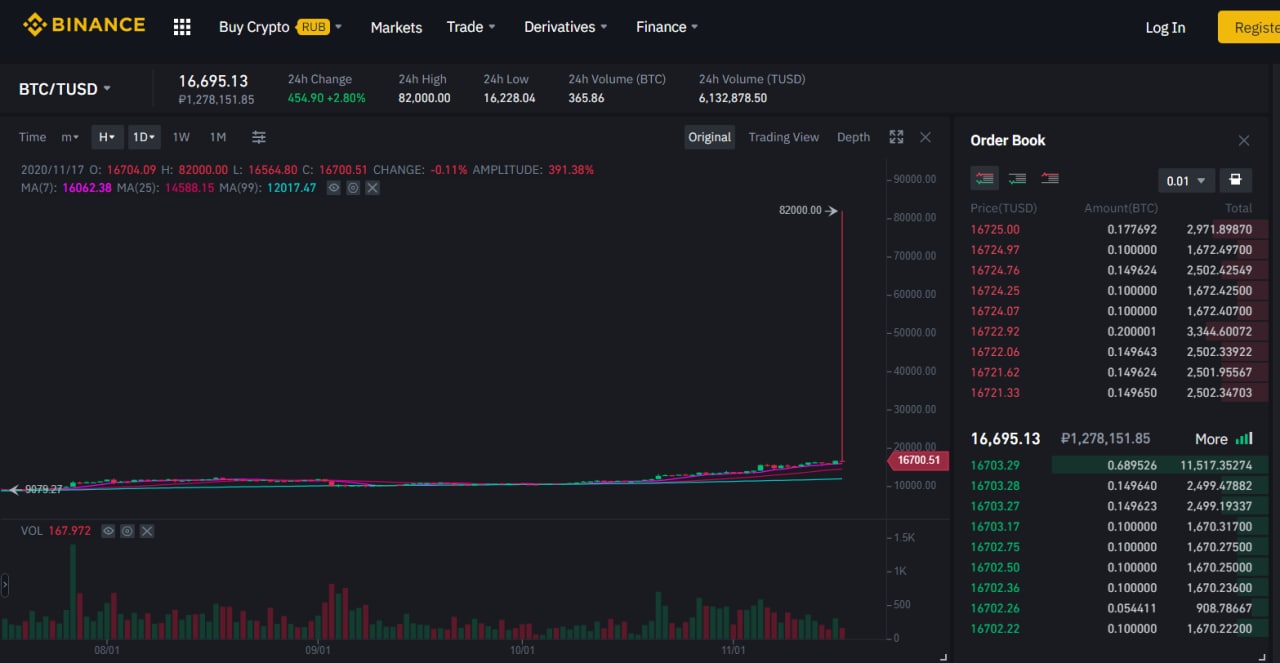Click the resize handle at volume chart corner
Viewport: 1280px width, 663px height.
(x=943, y=657)
